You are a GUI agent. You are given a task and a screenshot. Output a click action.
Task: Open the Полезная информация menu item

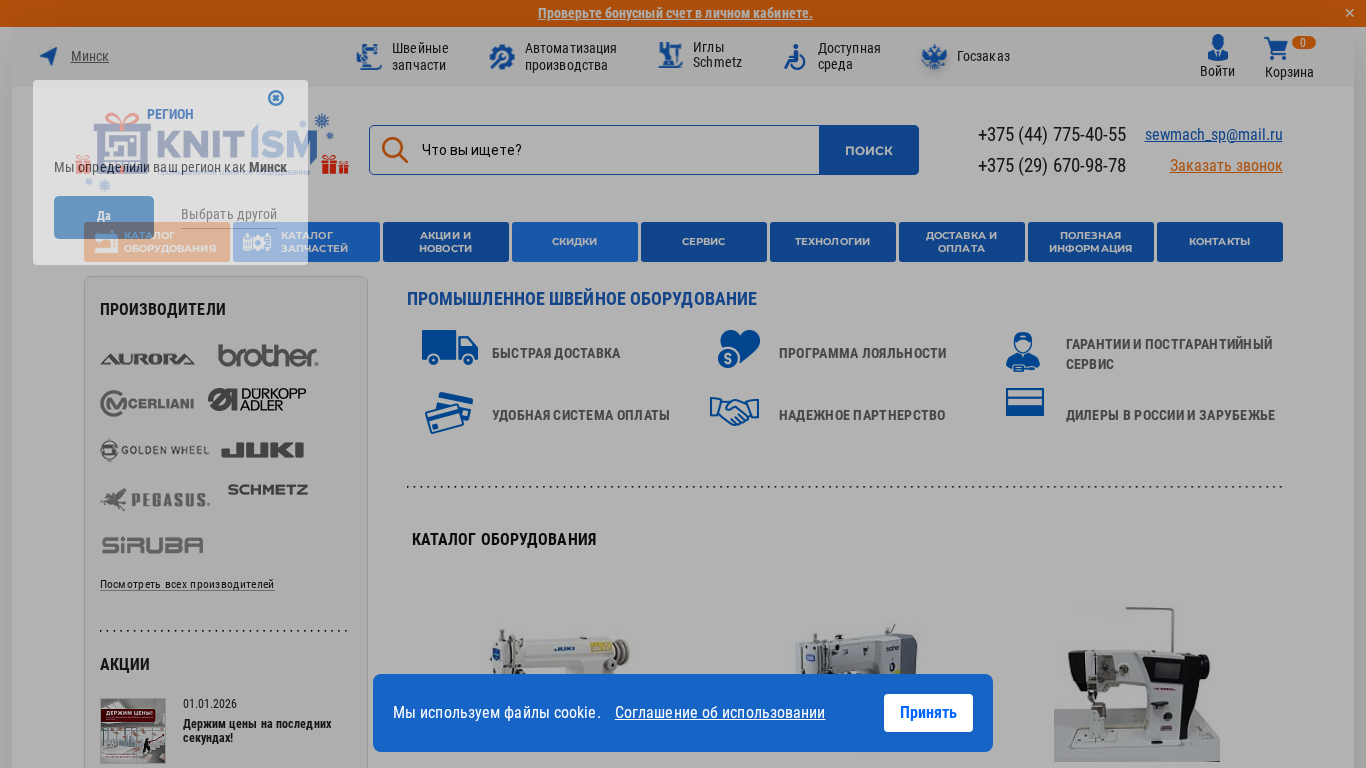[1091, 242]
